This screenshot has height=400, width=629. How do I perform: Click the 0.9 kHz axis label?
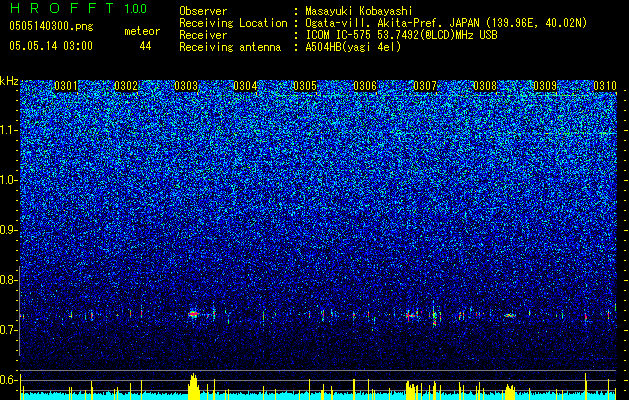(9, 230)
